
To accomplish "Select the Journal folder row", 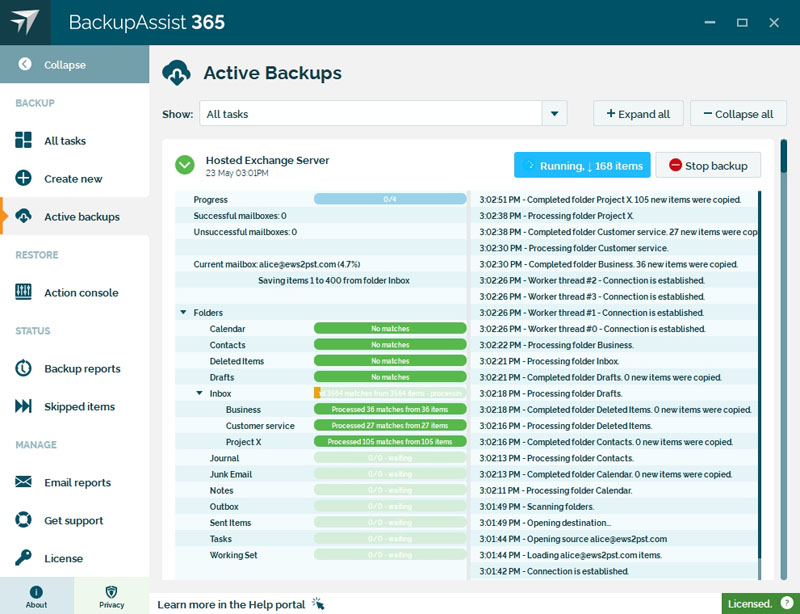I will tap(320, 458).
